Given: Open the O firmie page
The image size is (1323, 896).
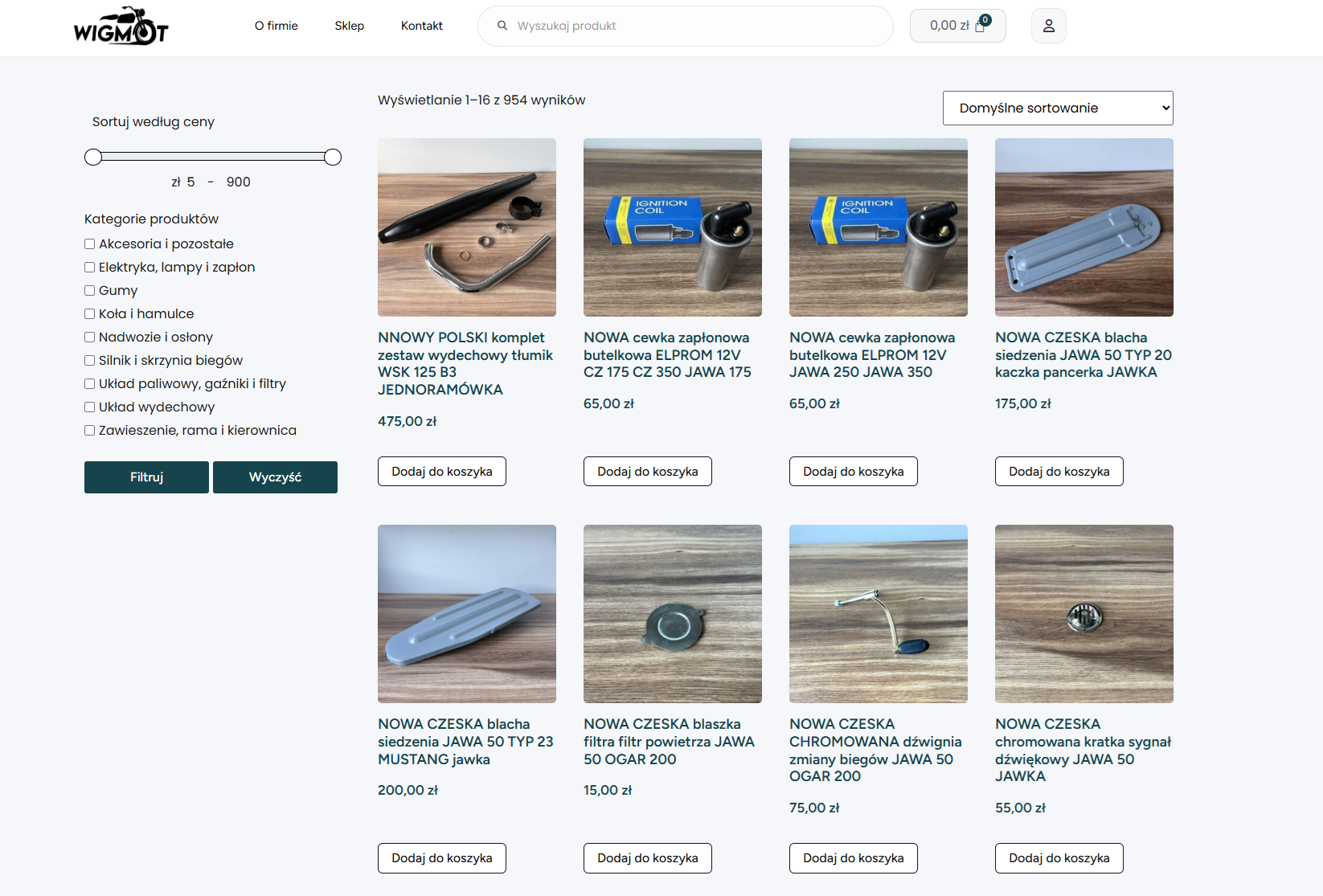Looking at the screenshot, I should (276, 26).
